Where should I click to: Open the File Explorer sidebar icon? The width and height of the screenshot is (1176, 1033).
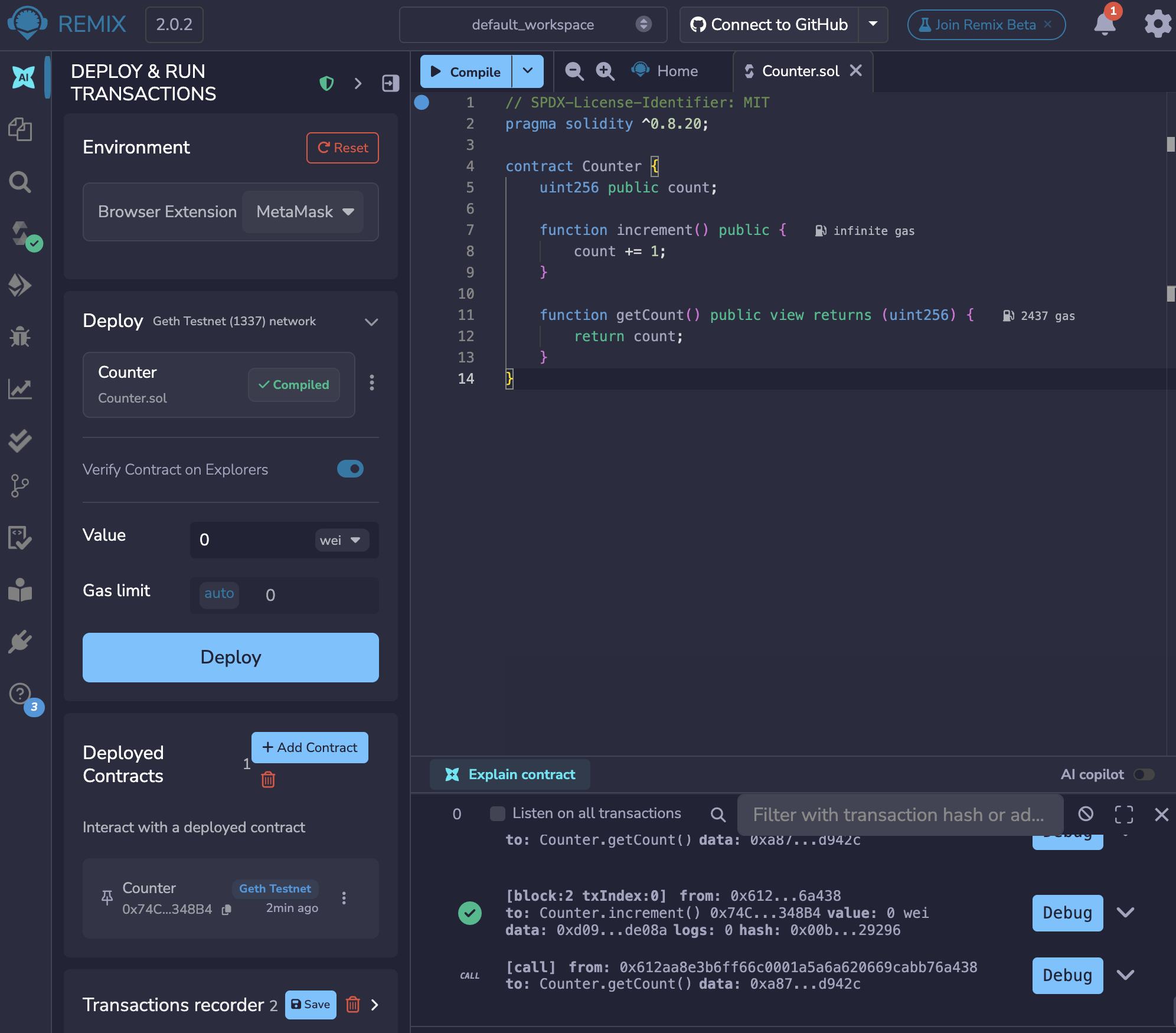pos(21,129)
